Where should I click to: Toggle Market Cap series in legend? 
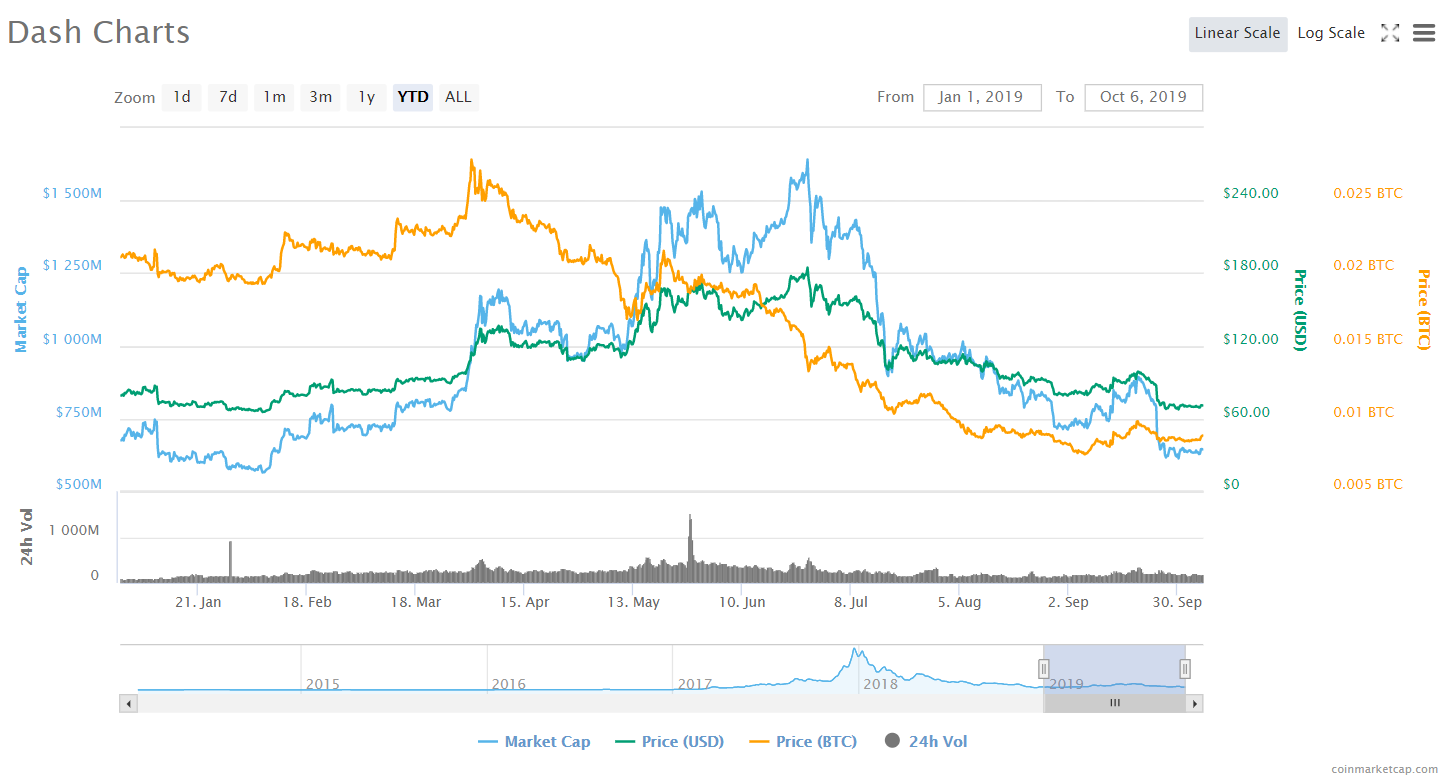[x=534, y=741]
